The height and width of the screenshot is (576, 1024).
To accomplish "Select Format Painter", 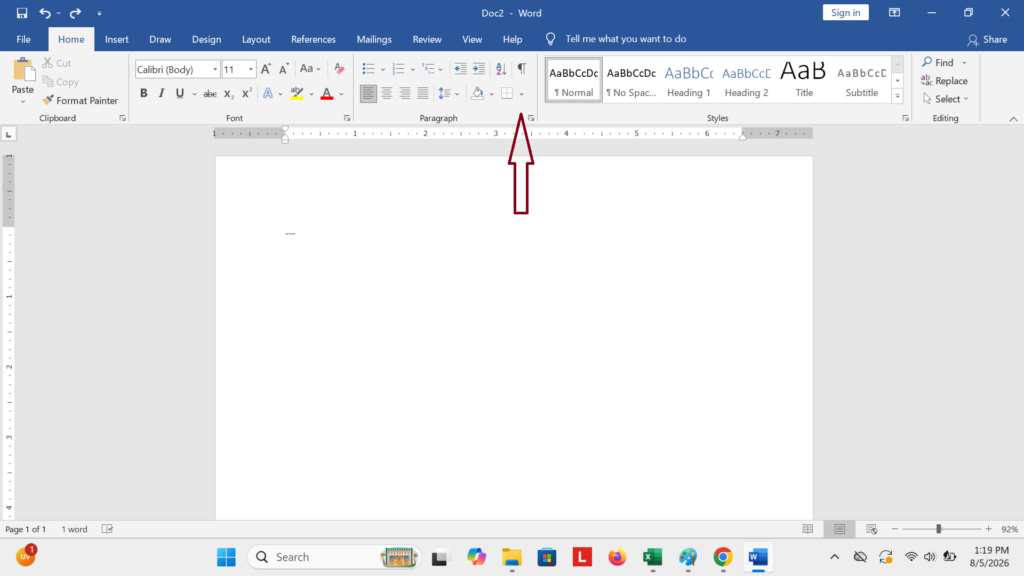I will click(80, 101).
